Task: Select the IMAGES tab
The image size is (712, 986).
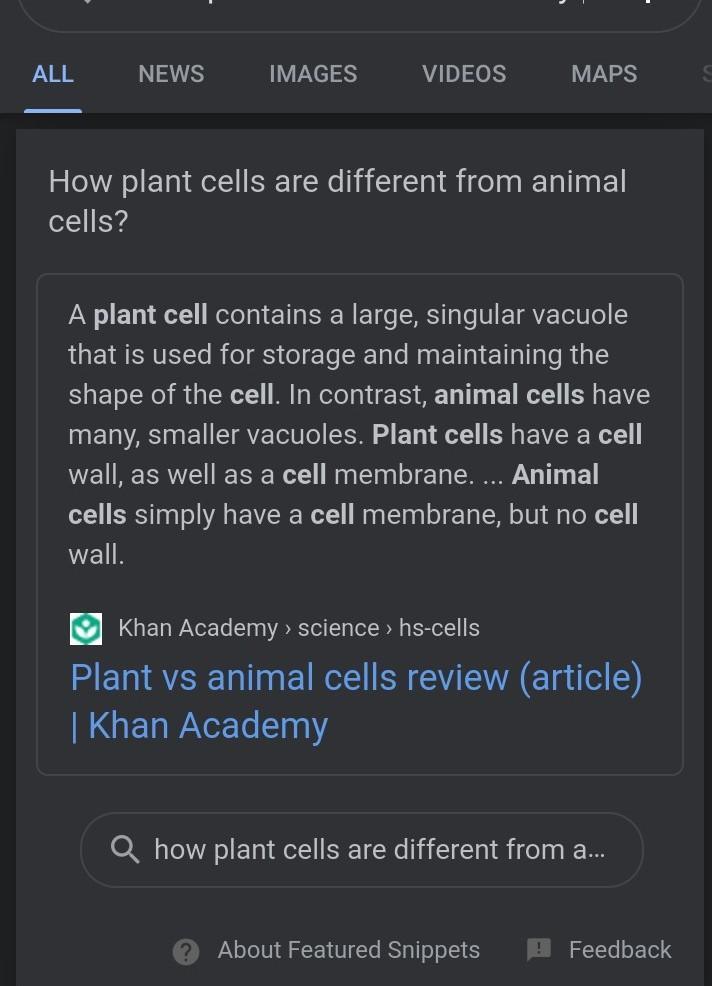Action: tap(313, 74)
